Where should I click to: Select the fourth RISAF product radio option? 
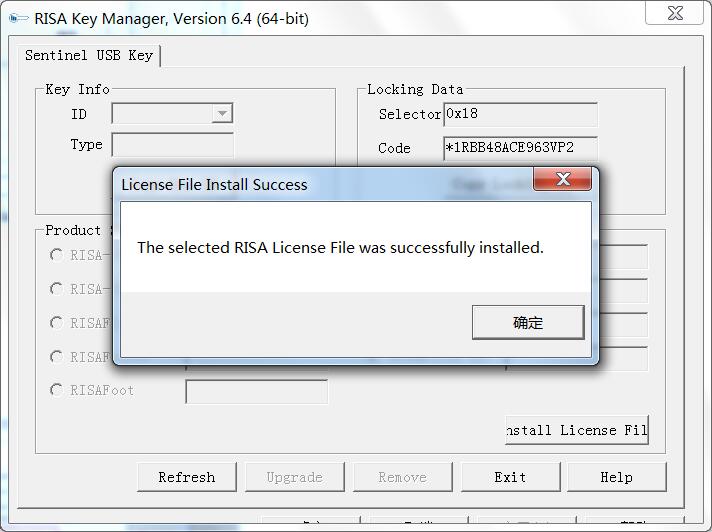click(x=56, y=357)
